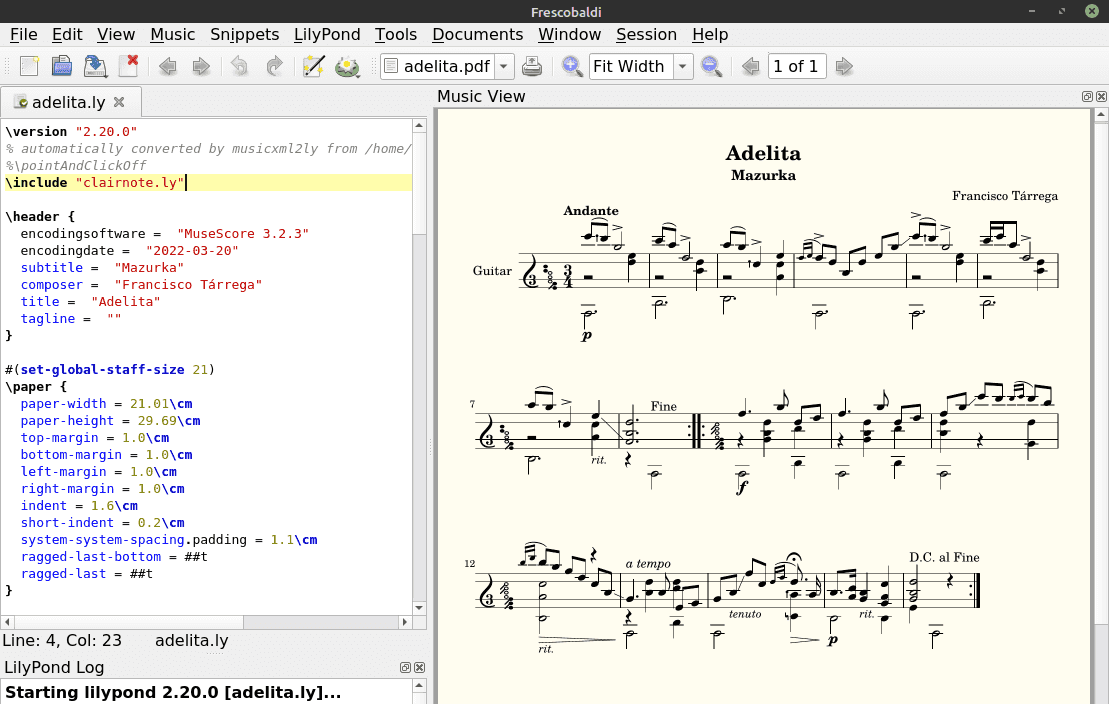Viewport: 1109px width, 704px height.
Task: Expand the Fit Width zoom dropdown
Action: [x=683, y=67]
